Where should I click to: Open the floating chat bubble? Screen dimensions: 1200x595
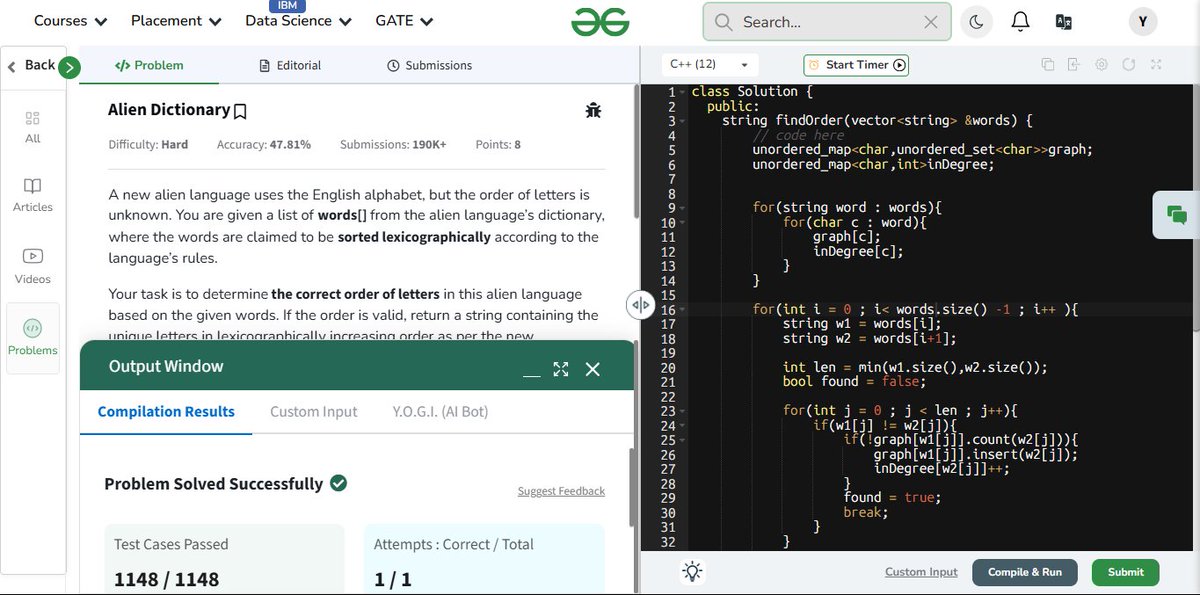(1177, 214)
